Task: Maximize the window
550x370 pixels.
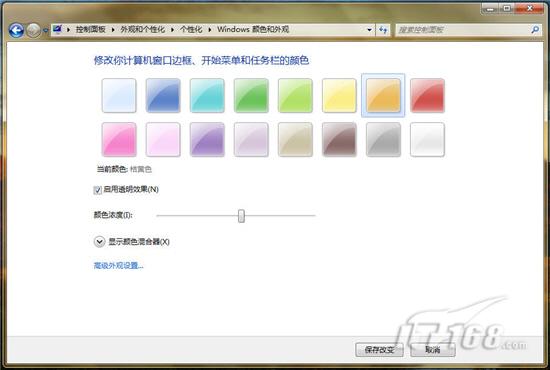Action: pos(507,8)
